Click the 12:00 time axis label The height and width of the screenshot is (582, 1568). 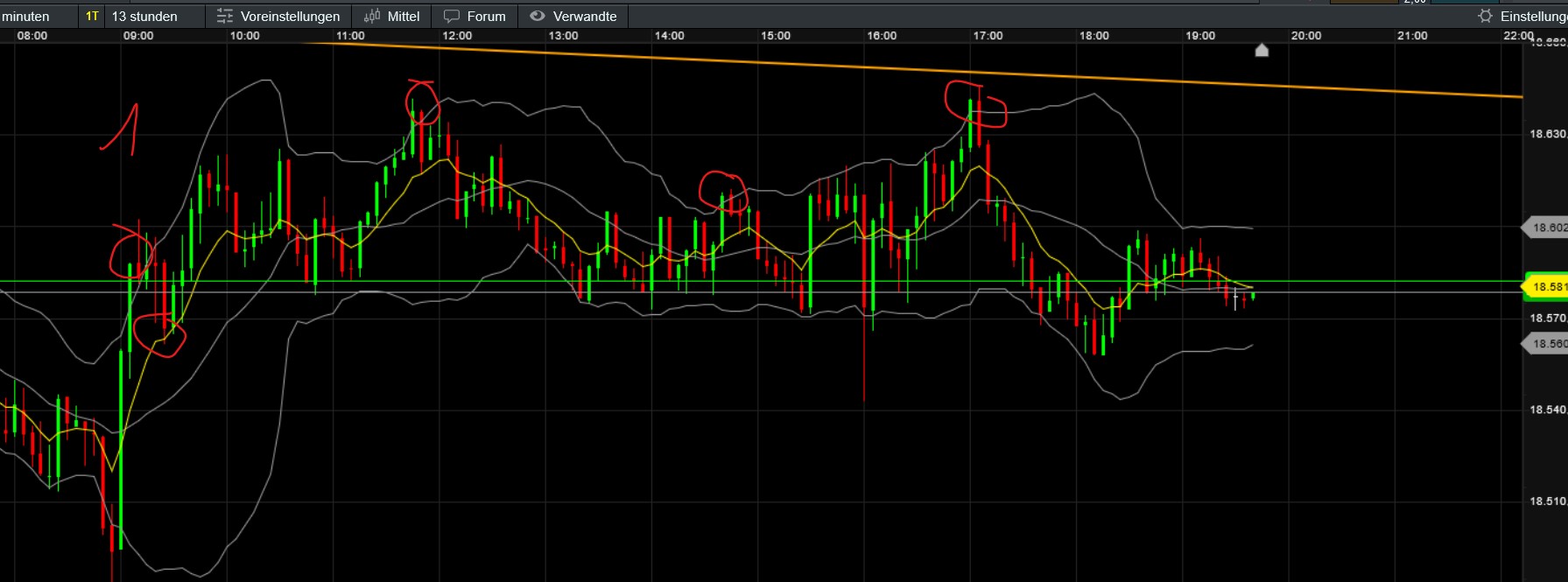pyautogui.click(x=457, y=36)
